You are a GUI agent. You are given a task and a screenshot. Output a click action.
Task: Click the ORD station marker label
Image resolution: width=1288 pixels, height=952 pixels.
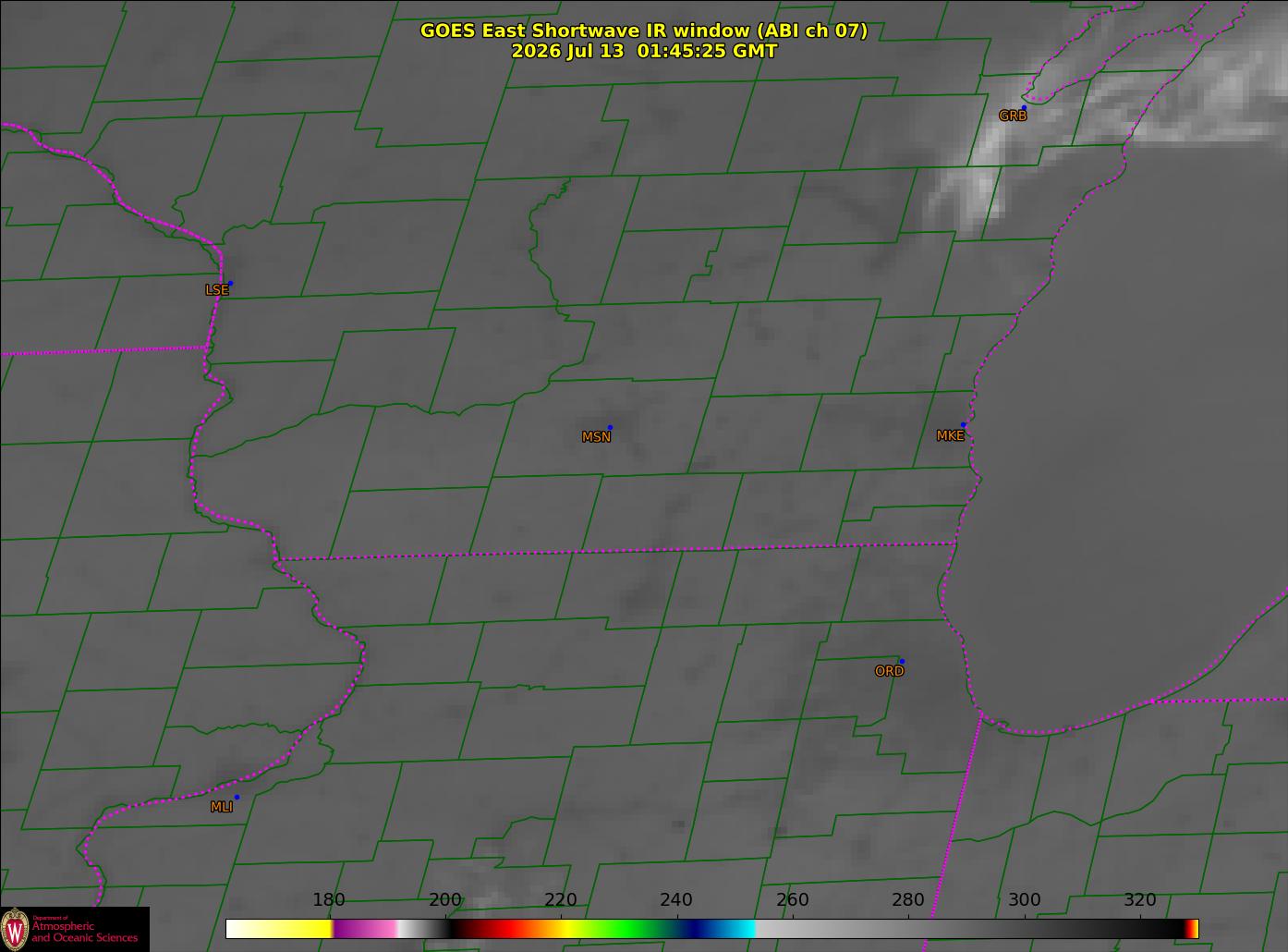click(x=889, y=671)
